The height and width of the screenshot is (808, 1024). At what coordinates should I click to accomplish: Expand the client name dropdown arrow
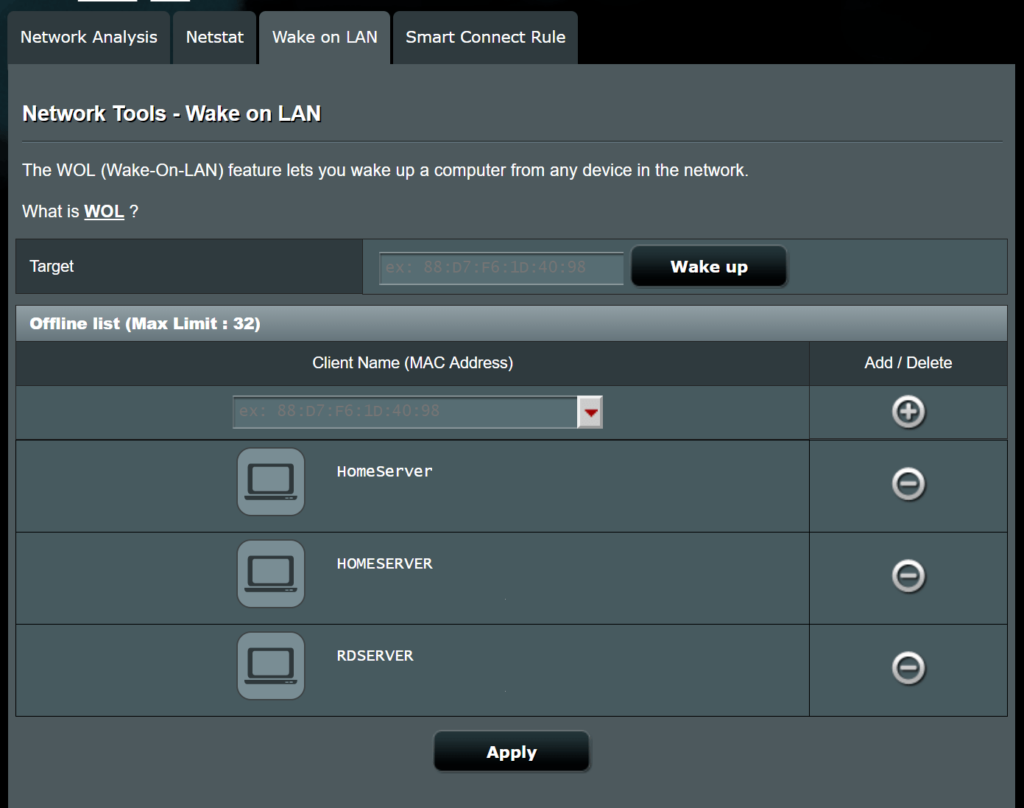point(590,411)
